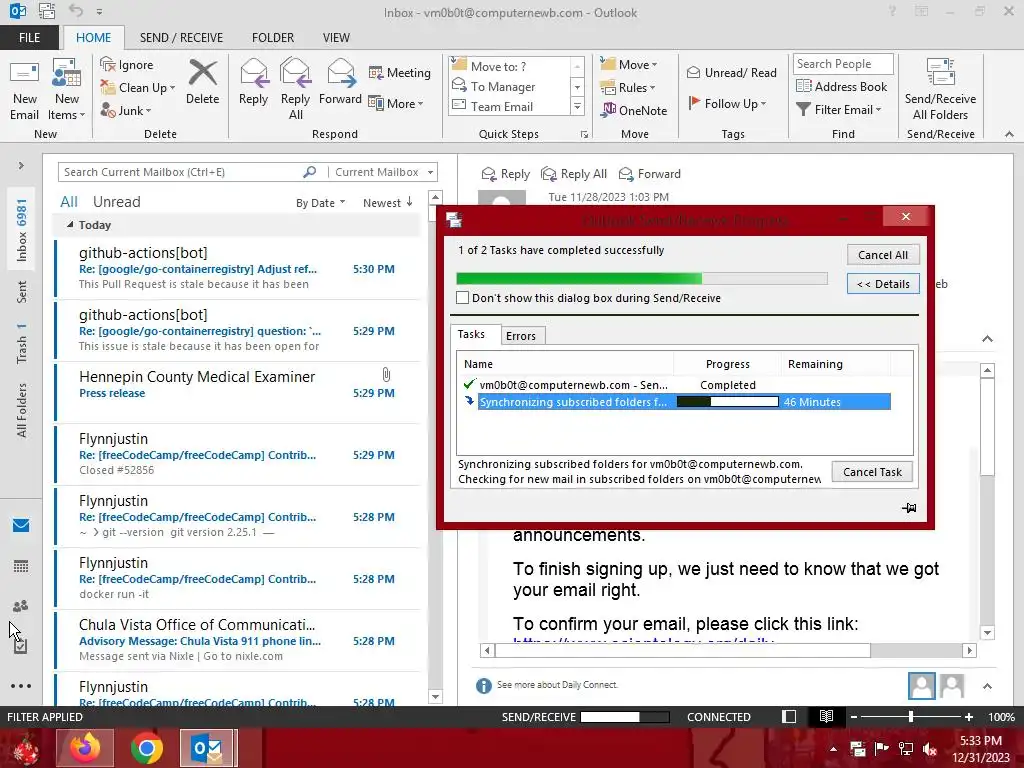Viewport: 1024px width, 768px height.
Task: Open Firefox from the taskbar
Action: (85, 748)
